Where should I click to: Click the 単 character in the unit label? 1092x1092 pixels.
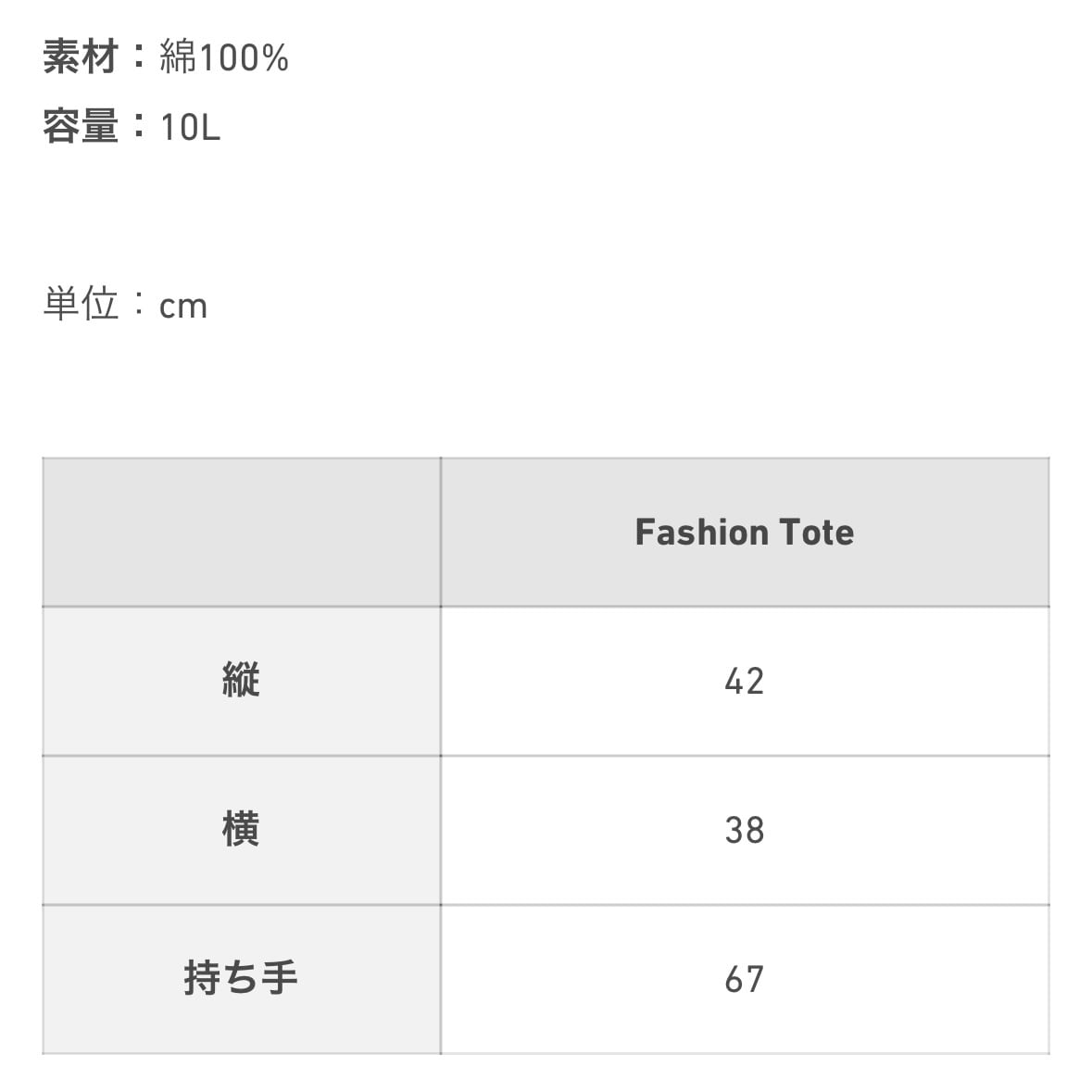click(61, 304)
